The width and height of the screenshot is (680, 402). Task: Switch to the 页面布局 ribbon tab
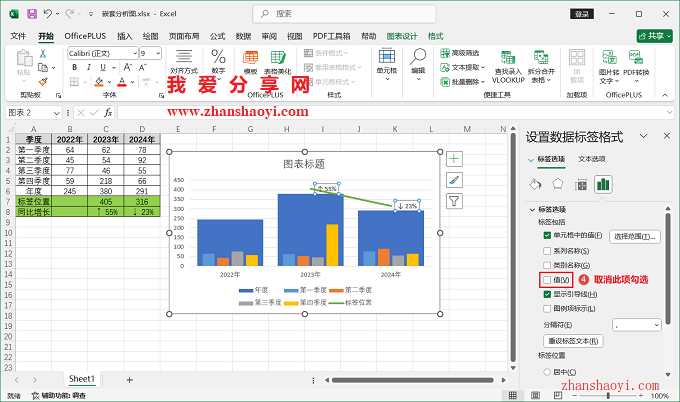184,36
